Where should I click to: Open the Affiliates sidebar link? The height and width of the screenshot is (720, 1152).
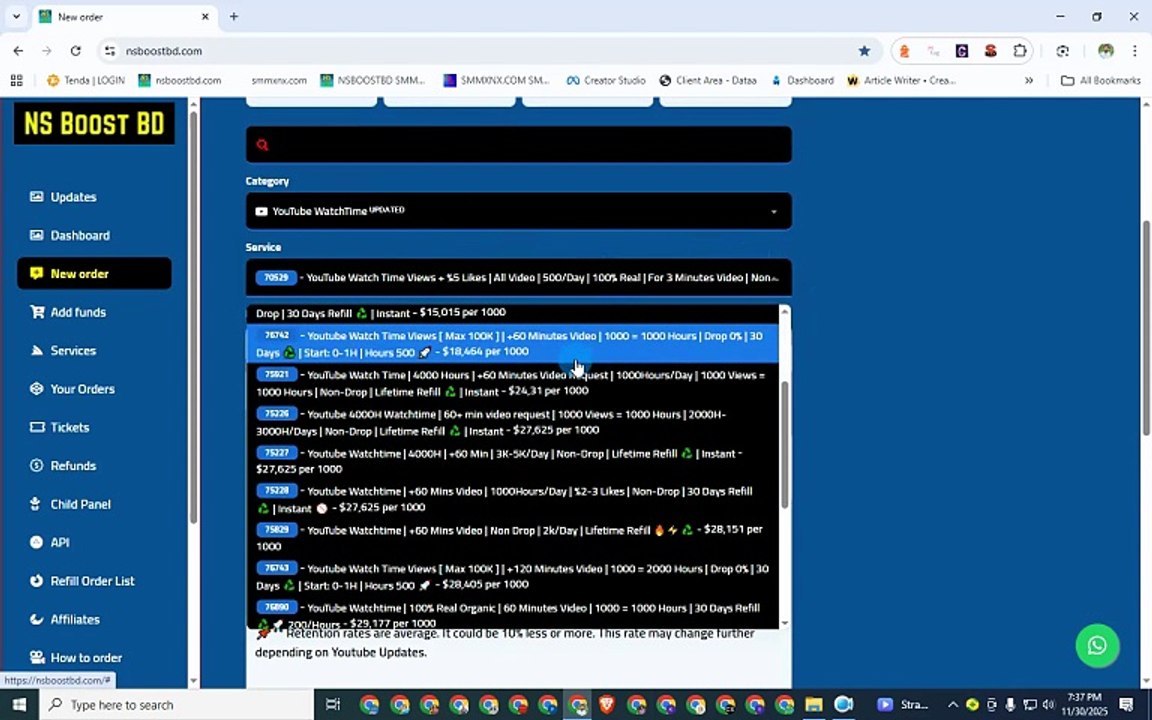pos(74,619)
